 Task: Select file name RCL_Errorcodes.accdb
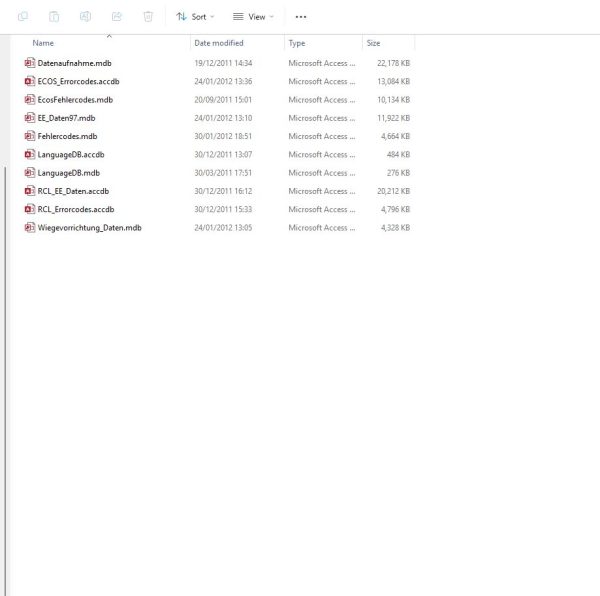point(76,210)
